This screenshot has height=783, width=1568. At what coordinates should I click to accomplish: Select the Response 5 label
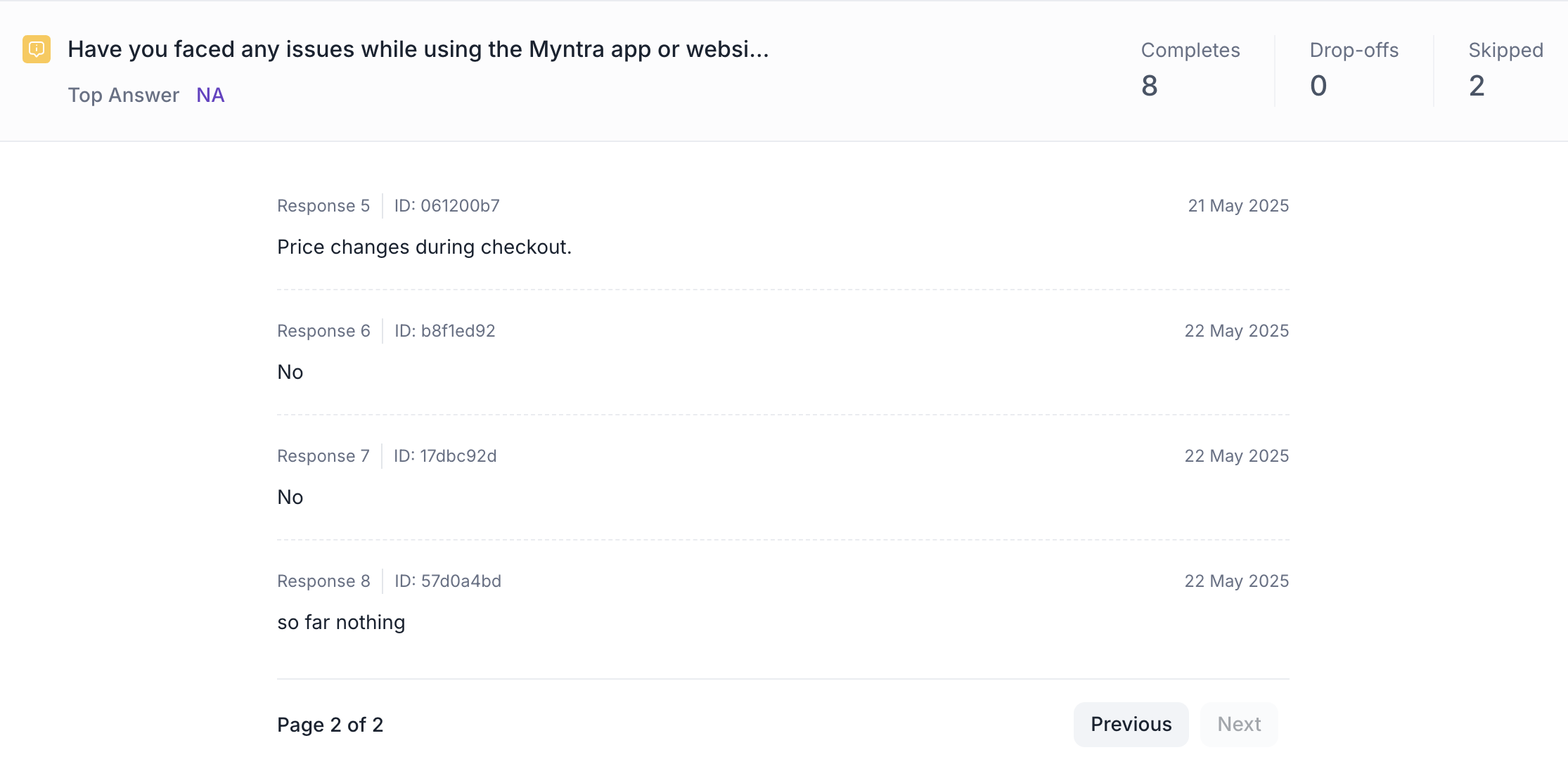pos(323,206)
